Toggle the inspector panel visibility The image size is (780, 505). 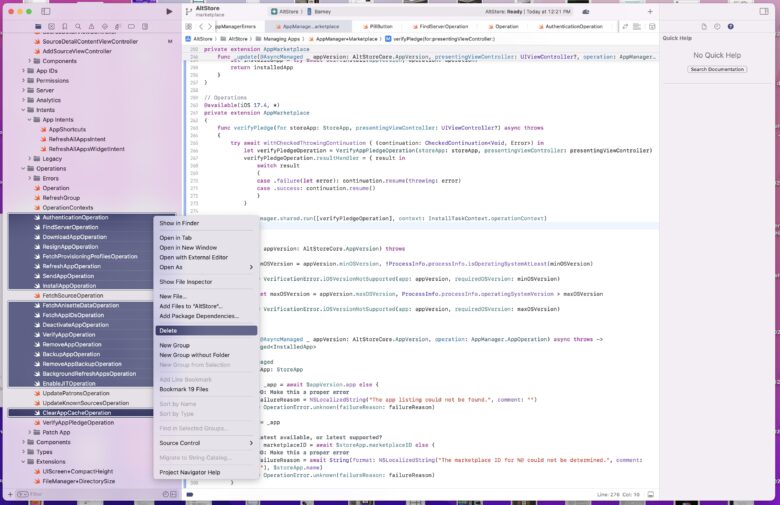coord(763,11)
